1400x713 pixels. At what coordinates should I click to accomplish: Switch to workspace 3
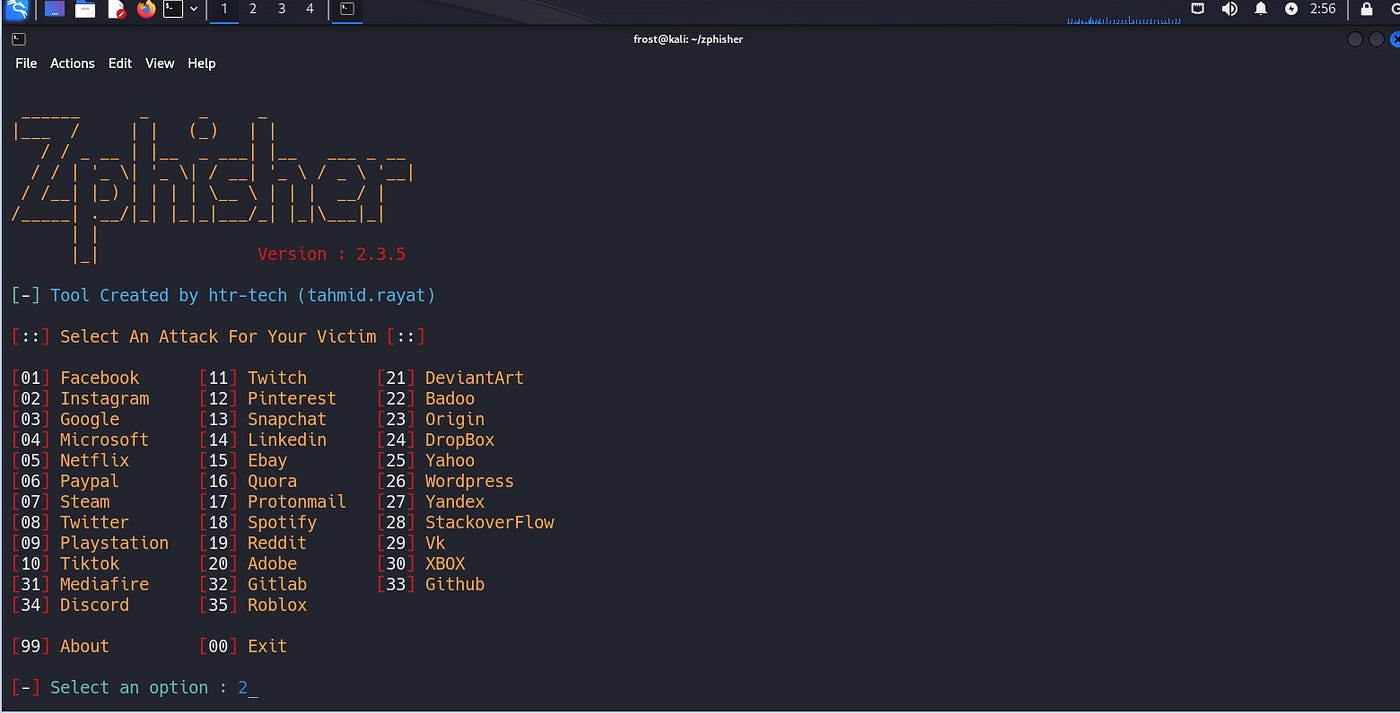coord(282,10)
